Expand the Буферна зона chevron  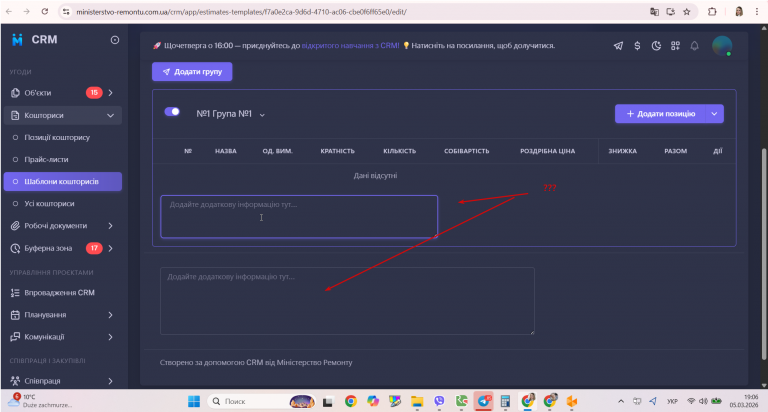pos(110,248)
